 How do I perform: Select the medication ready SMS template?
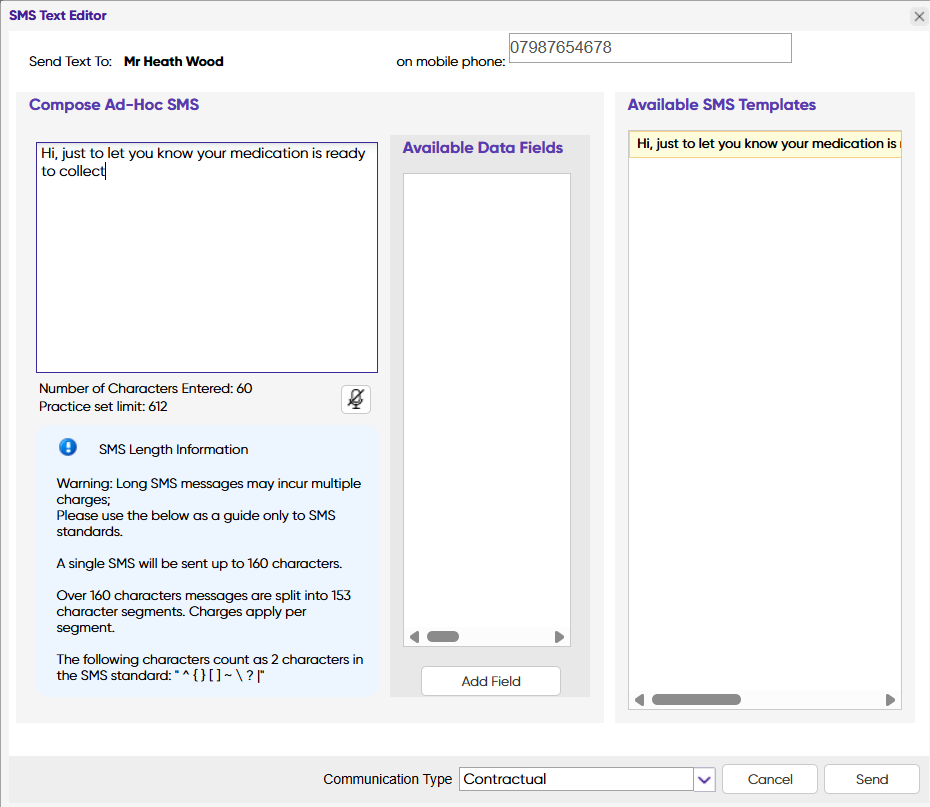[x=765, y=144]
